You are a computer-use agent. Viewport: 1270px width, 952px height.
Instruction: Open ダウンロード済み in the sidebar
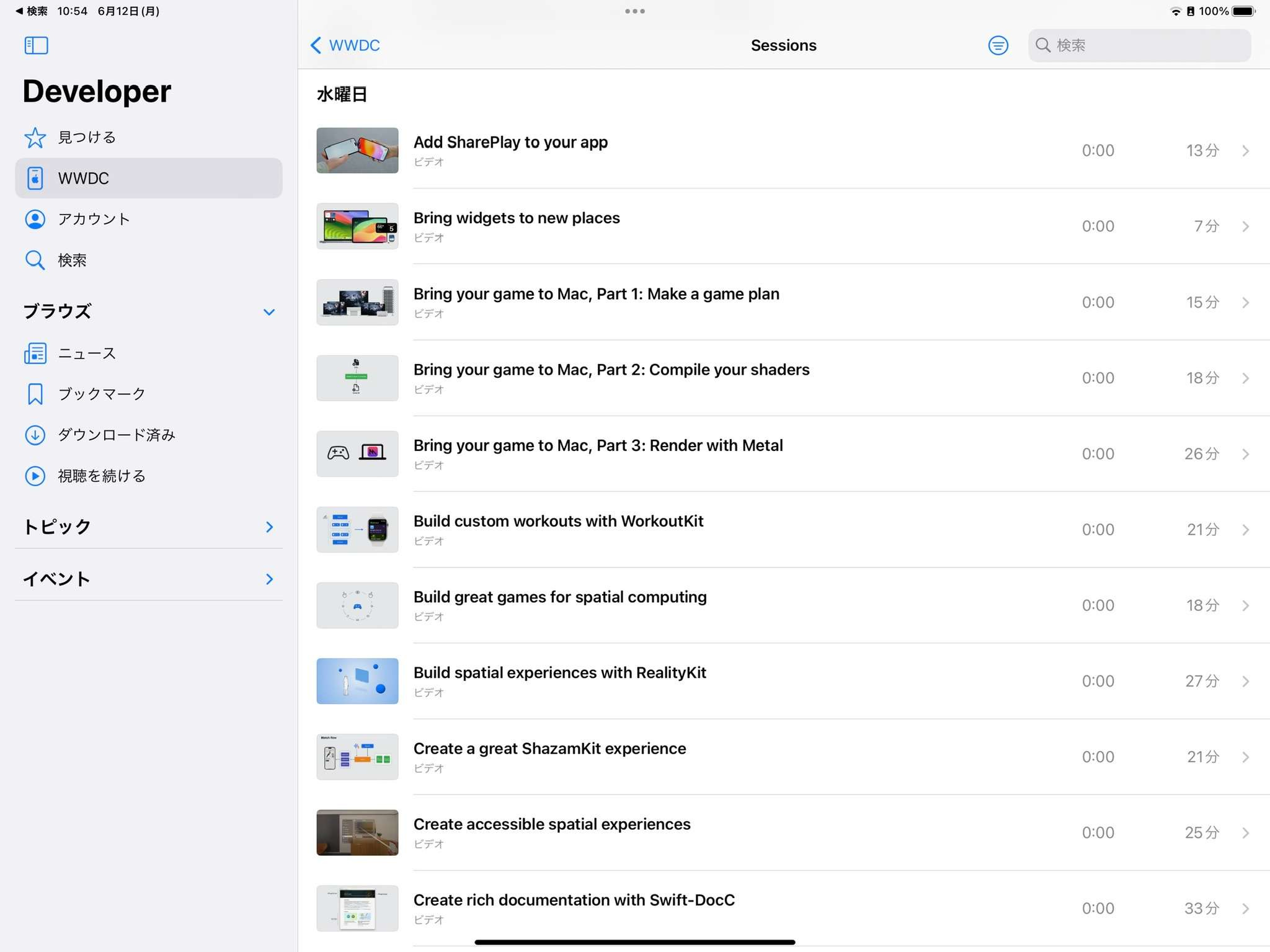[x=149, y=435]
